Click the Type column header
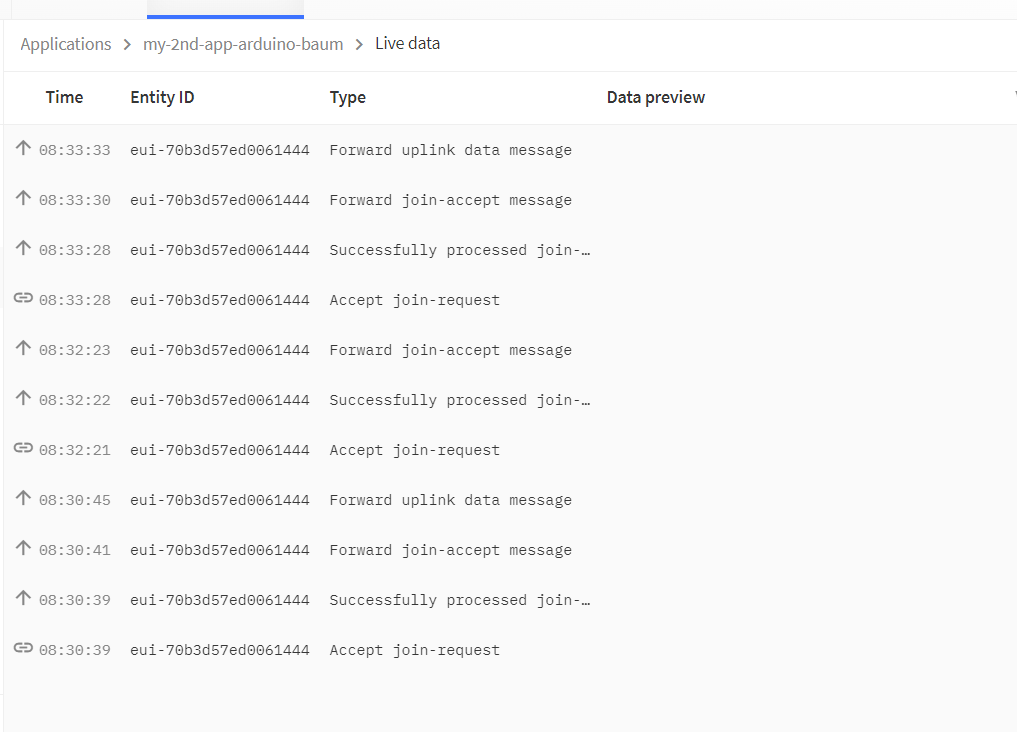This screenshot has width=1017, height=732. (x=348, y=97)
